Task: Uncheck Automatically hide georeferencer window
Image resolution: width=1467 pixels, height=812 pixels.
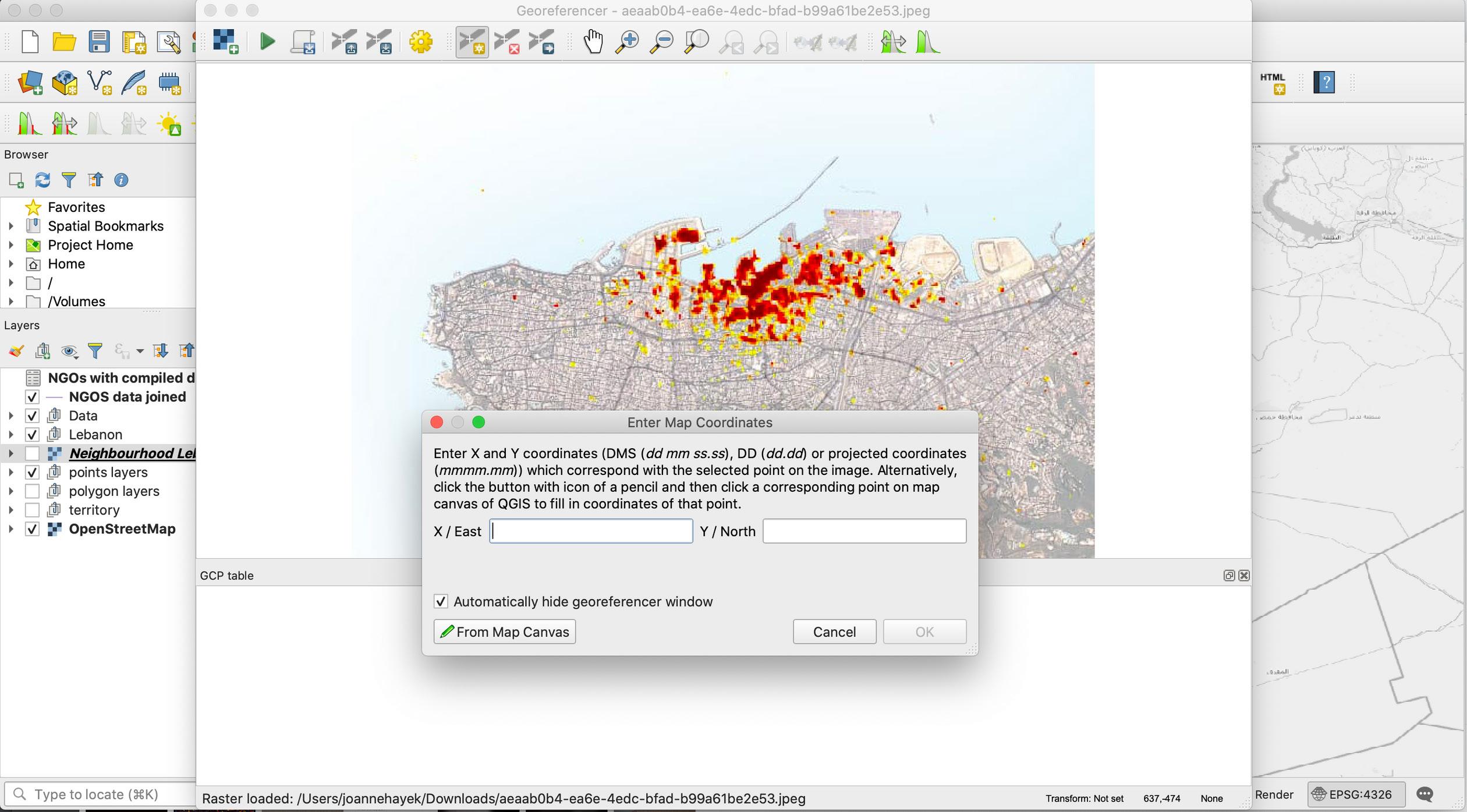Action: pyautogui.click(x=441, y=601)
